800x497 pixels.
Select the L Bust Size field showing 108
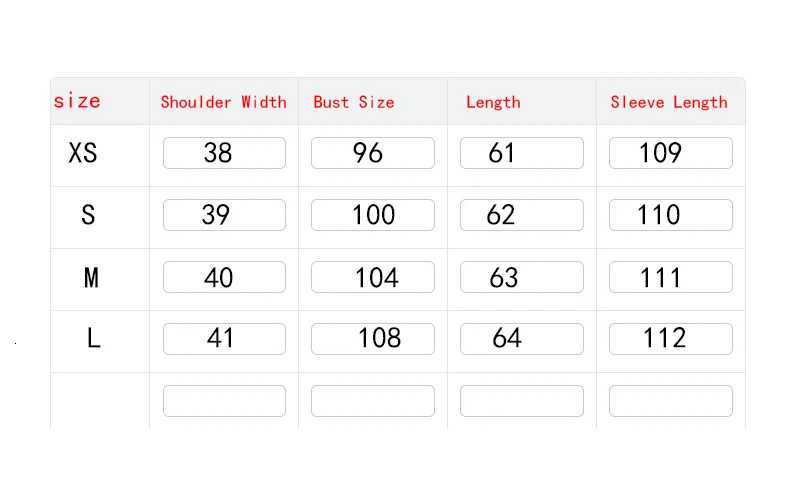(x=372, y=339)
